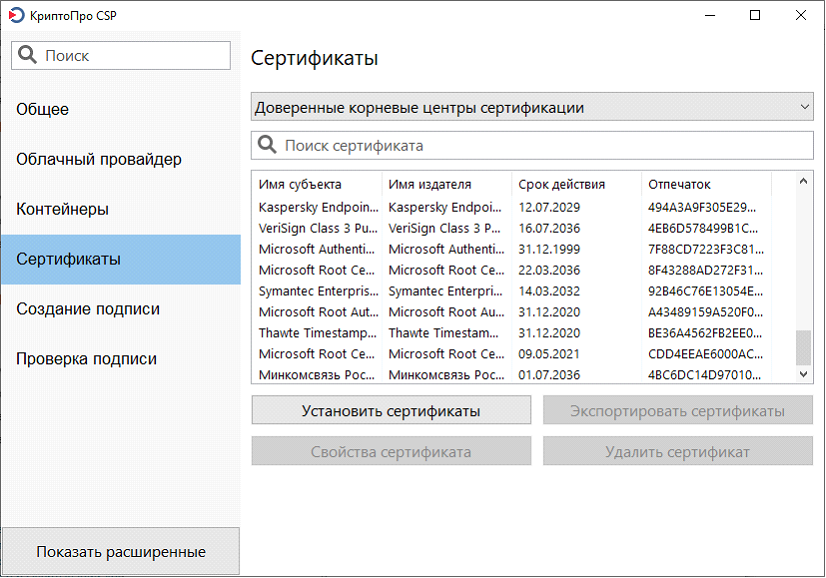The width and height of the screenshot is (826, 578).
Task: Click the magnifier icon in certificate search
Action: (267, 145)
